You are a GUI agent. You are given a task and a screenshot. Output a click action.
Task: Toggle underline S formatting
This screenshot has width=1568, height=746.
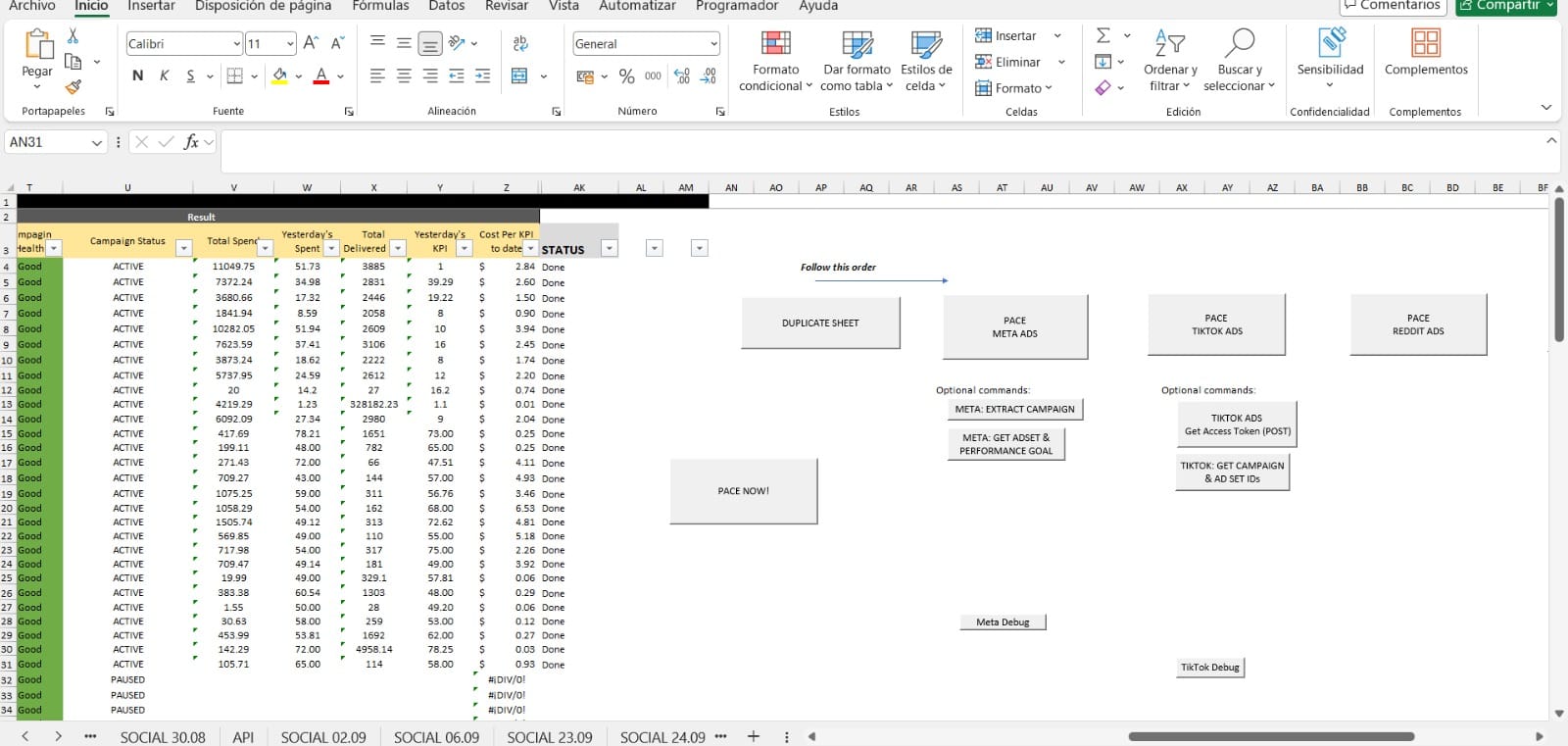pyautogui.click(x=190, y=75)
